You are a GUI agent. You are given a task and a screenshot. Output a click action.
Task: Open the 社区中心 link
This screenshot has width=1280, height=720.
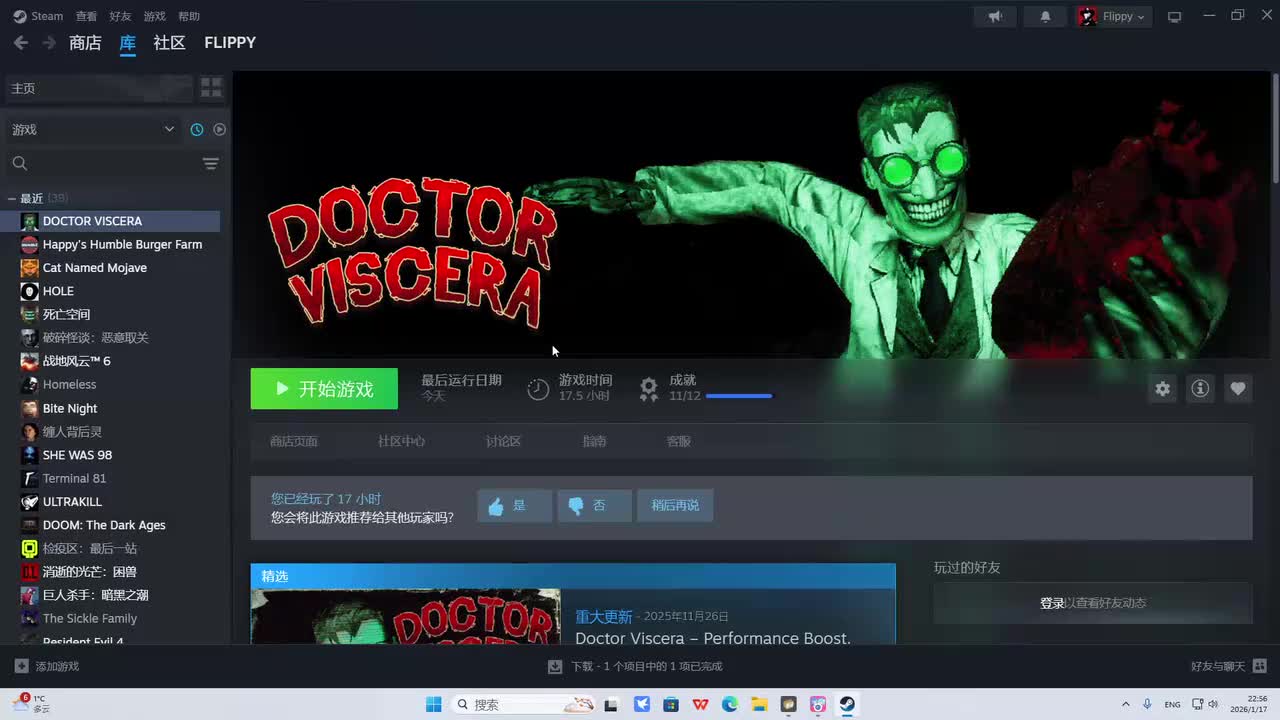coord(401,441)
